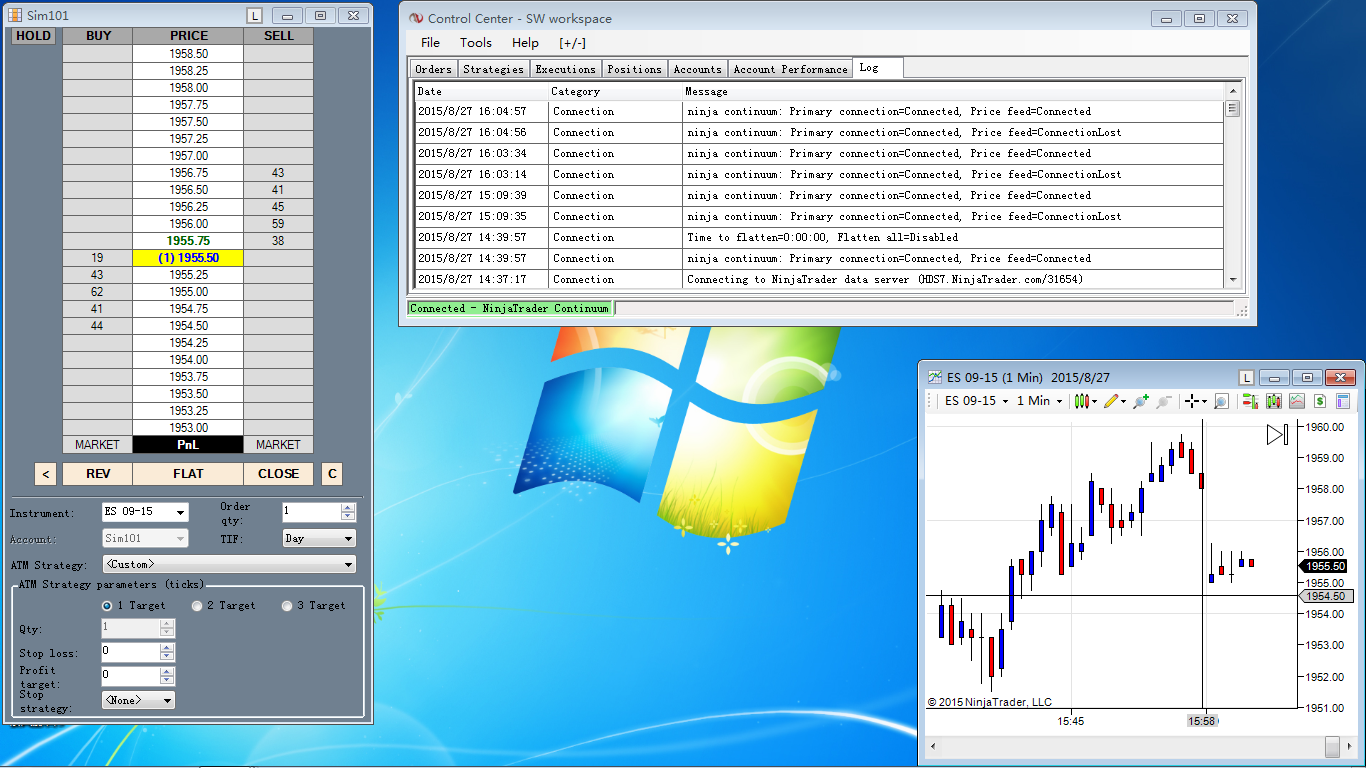Click the C button beside CLOSE
1366x768 pixels.
(x=332, y=474)
